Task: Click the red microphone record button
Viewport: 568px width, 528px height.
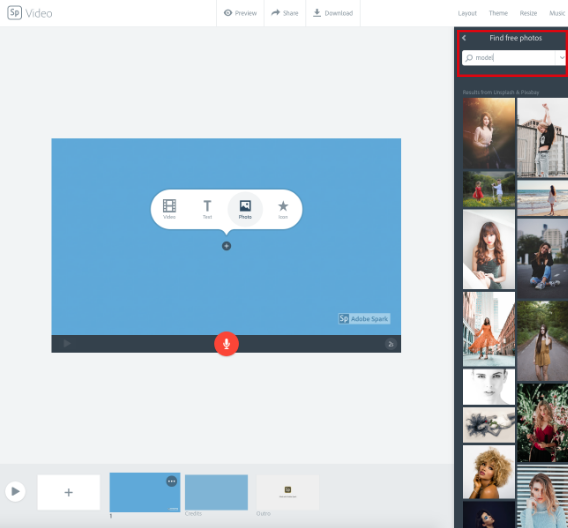Action: (x=226, y=344)
